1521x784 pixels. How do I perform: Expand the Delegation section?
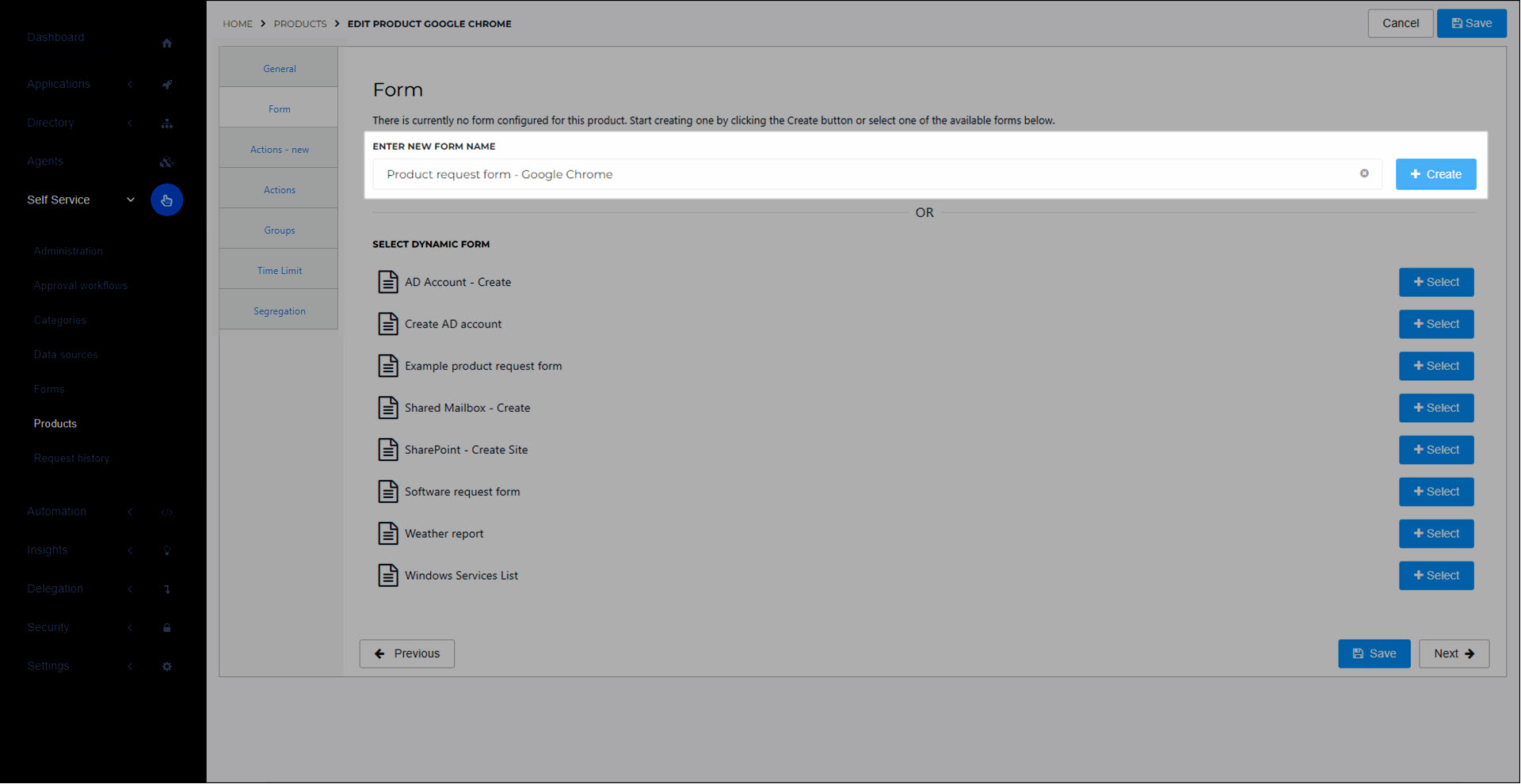(x=130, y=588)
